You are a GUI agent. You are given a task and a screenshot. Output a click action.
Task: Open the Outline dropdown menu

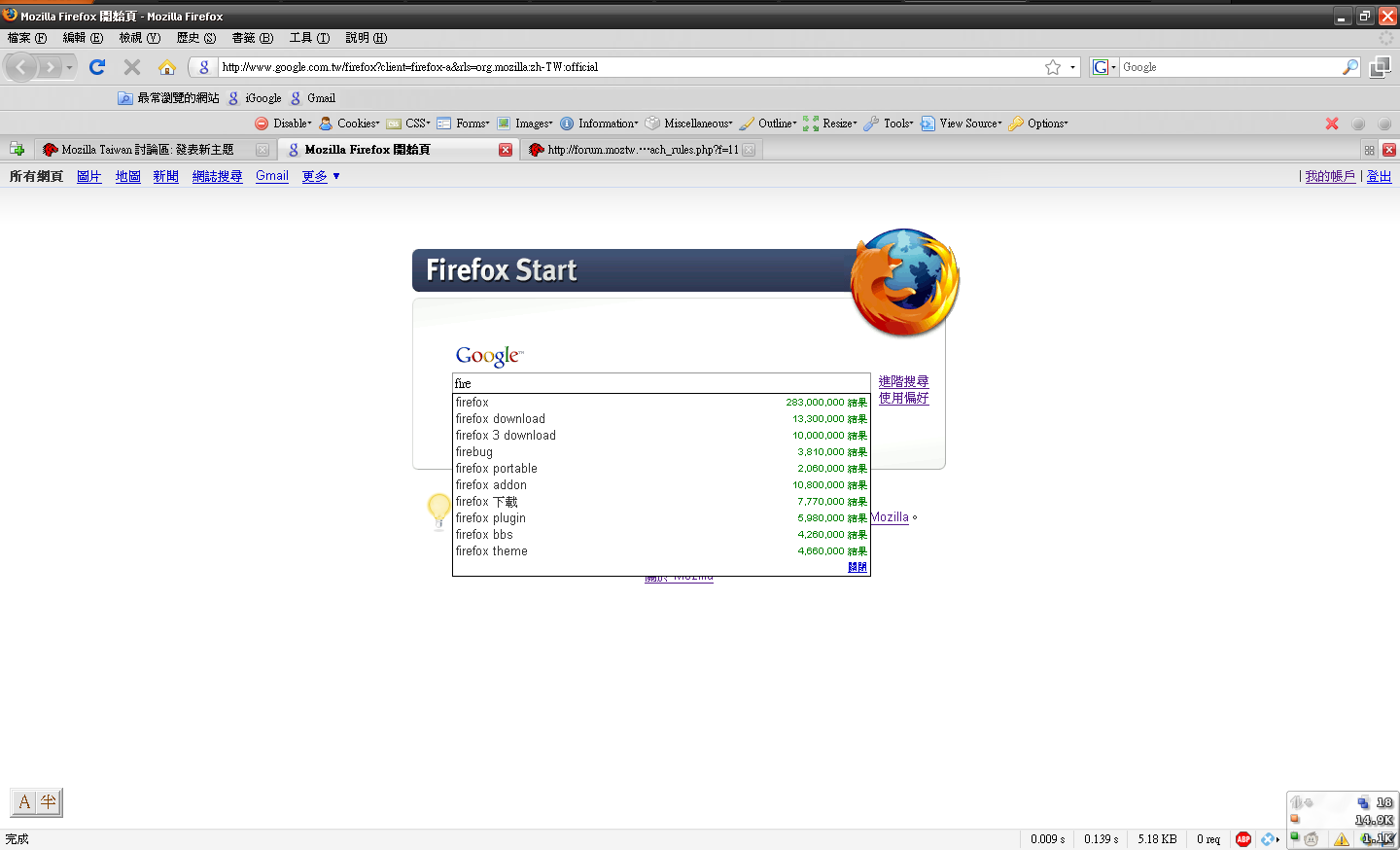click(x=767, y=124)
